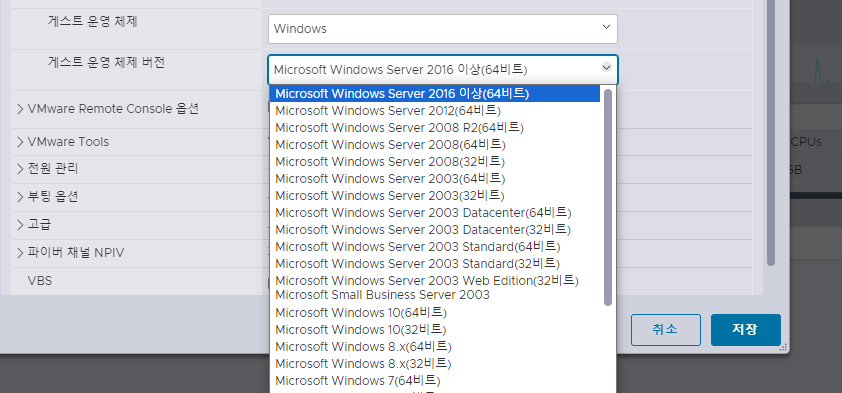Click the VBS row label
842x393 pixels.
click(40, 281)
